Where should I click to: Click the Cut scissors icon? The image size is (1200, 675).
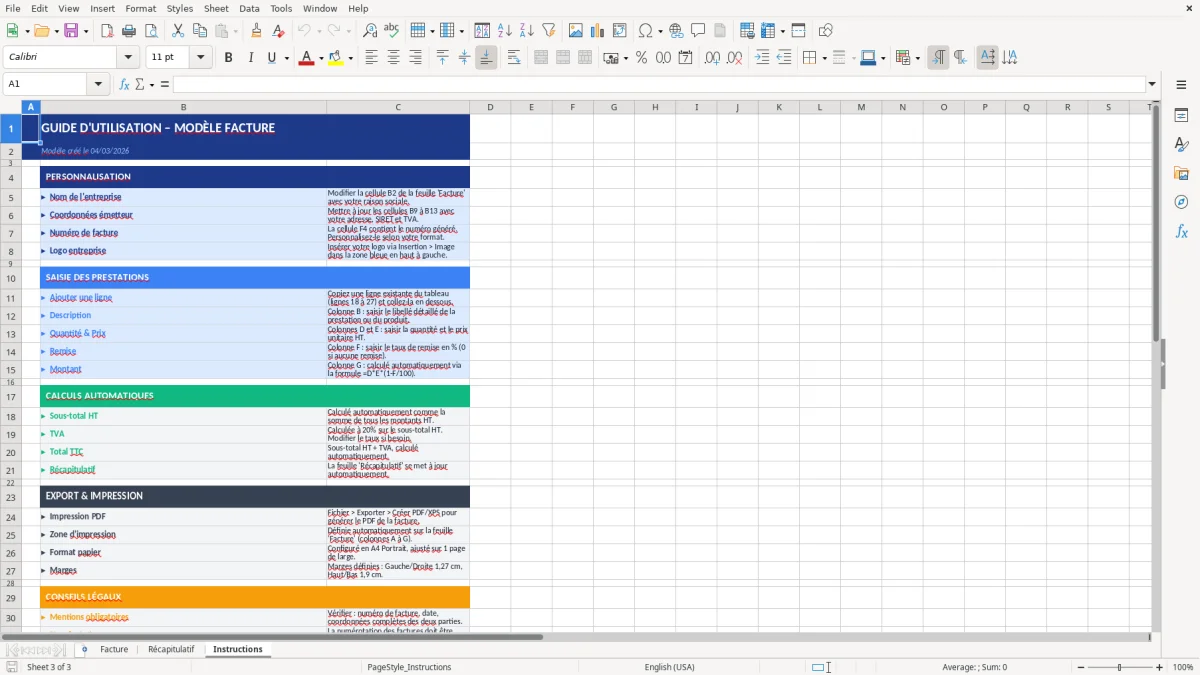coord(177,31)
